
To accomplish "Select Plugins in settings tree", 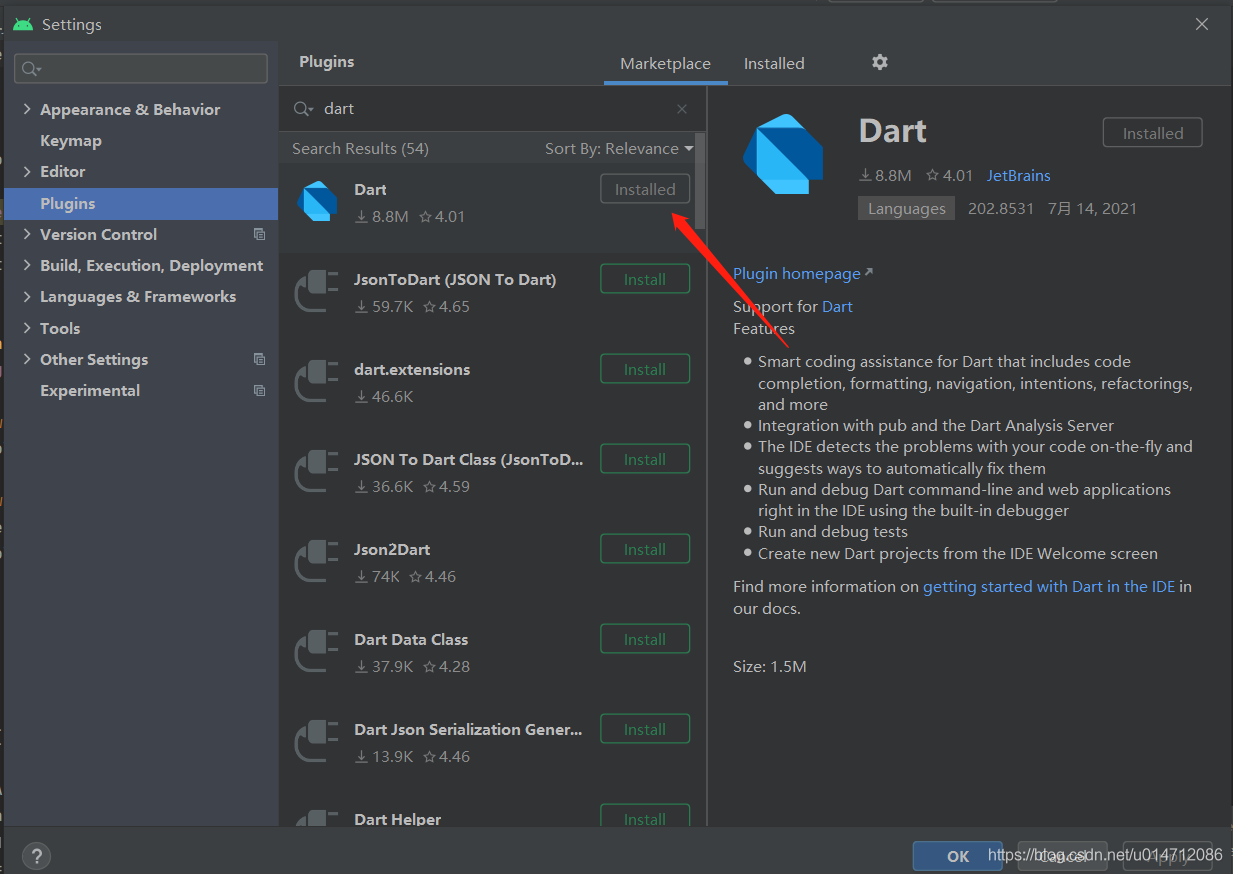I will click(141, 203).
